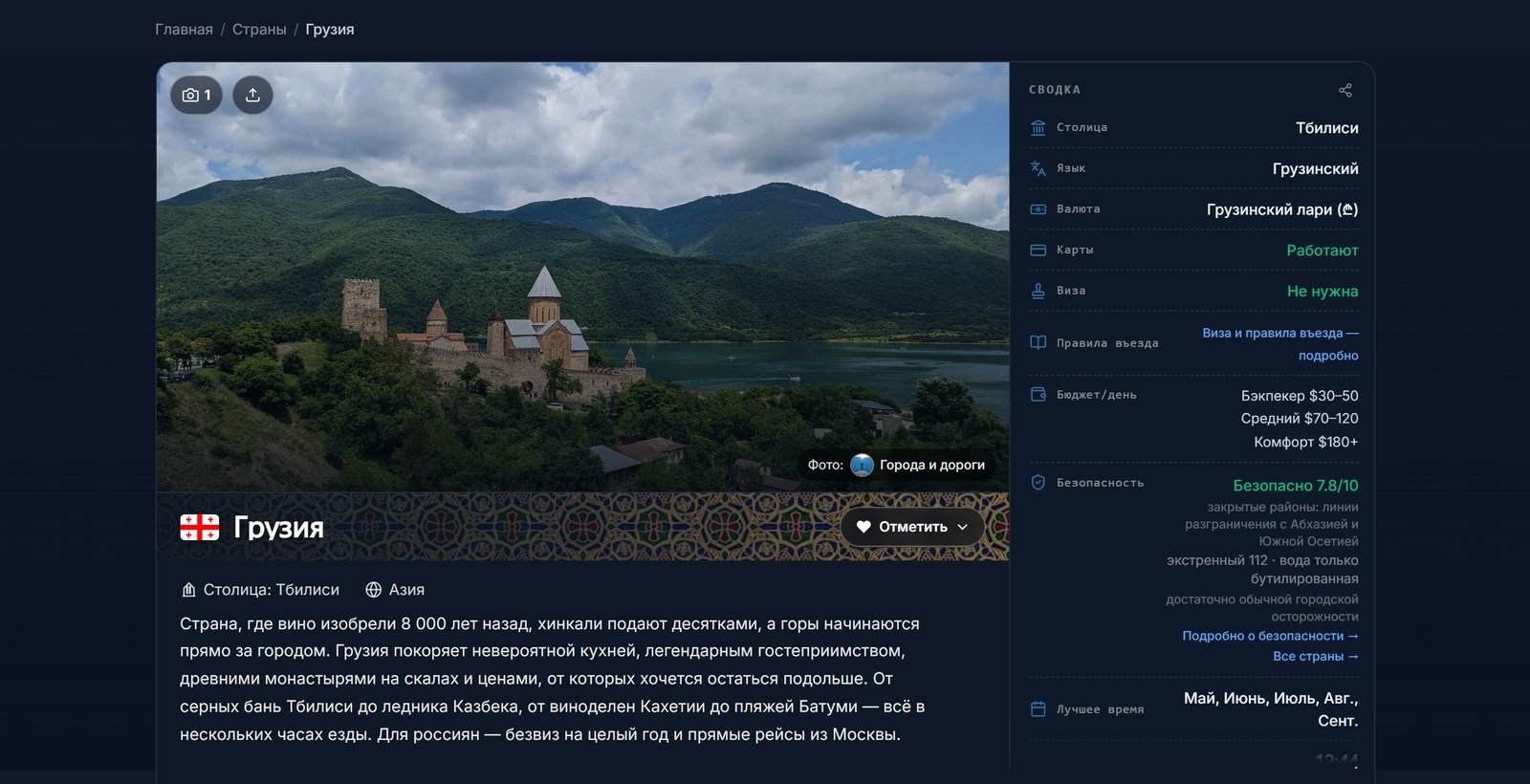Click the Средний $70–120 budget line

(1300, 419)
